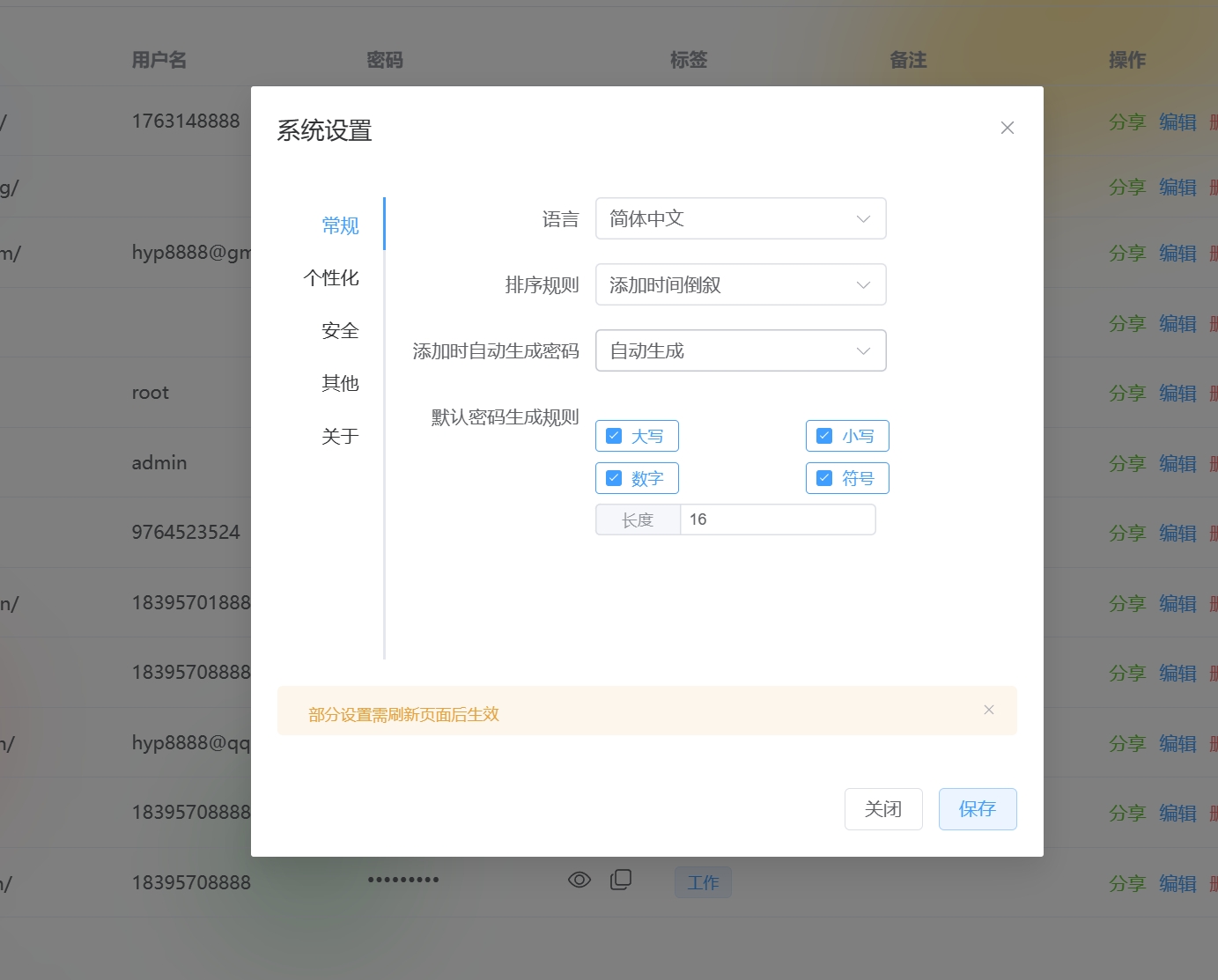This screenshot has width=1218, height=980.
Task: Click the 关闭 button
Action: pyautogui.click(x=883, y=809)
